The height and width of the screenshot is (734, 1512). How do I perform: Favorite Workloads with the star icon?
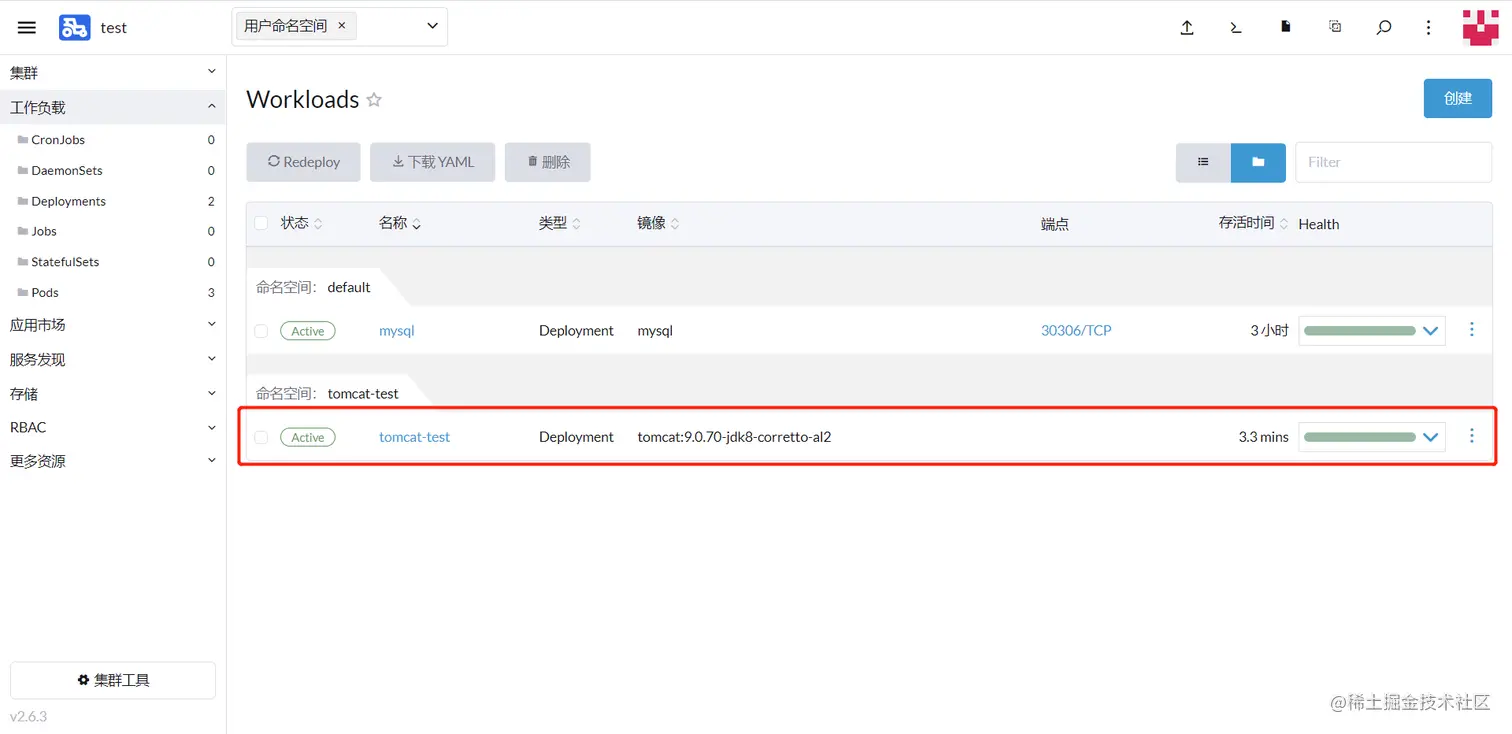click(x=374, y=100)
